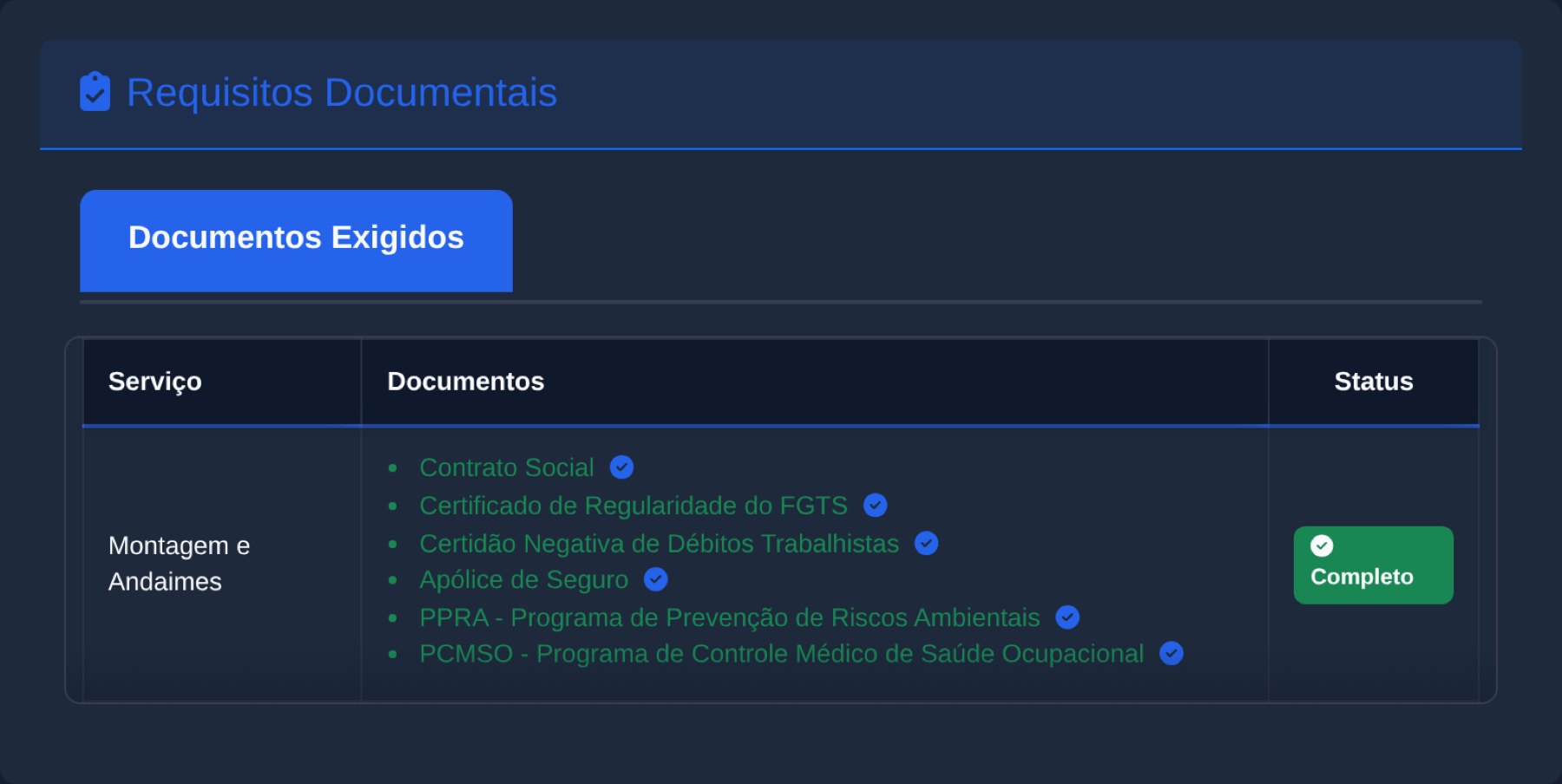Click the PCMSO - Programa de Controle Médico text
This screenshot has width=1562, height=784.
pos(782,653)
